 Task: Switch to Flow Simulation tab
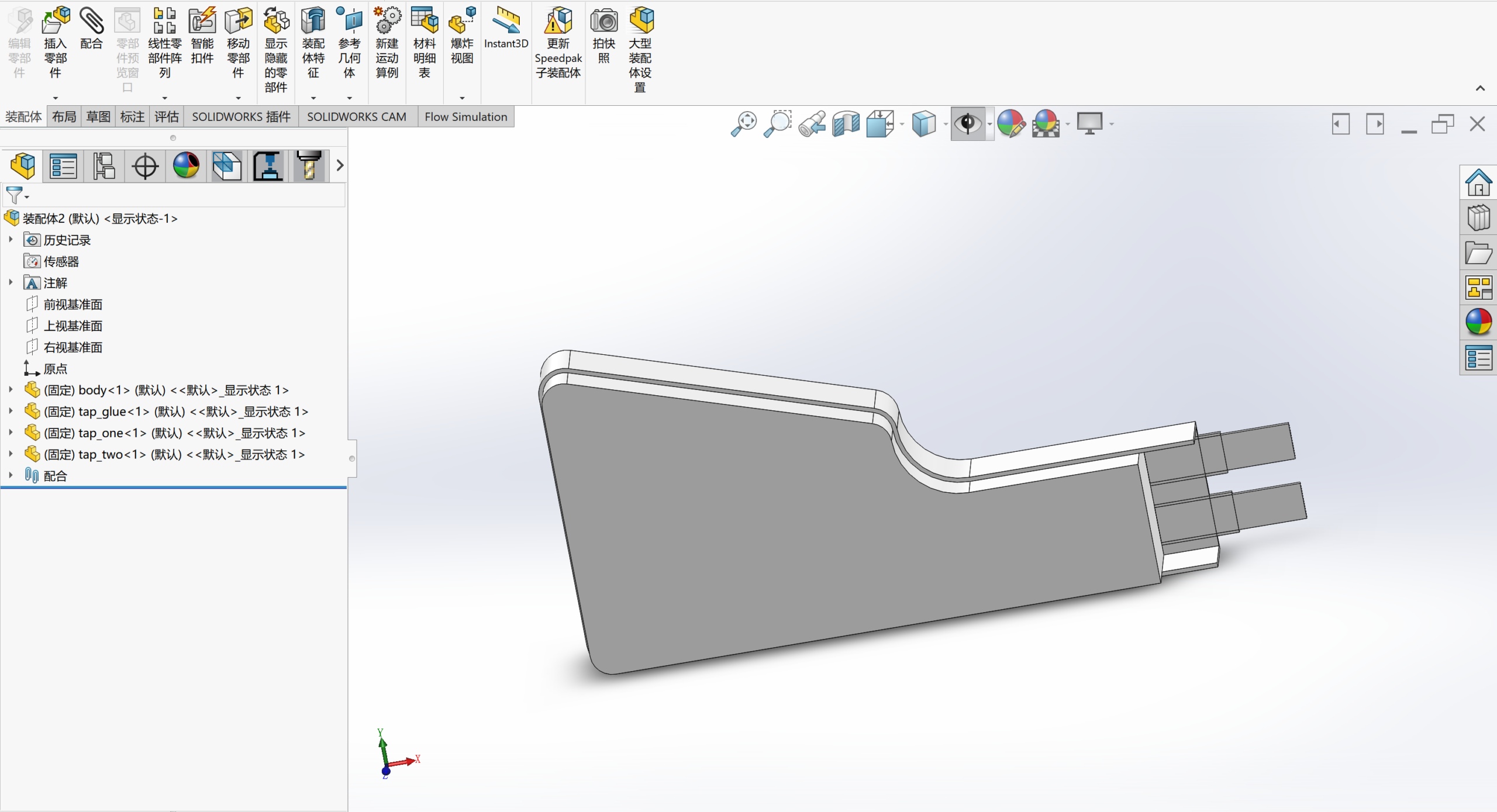[x=466, y=117]
